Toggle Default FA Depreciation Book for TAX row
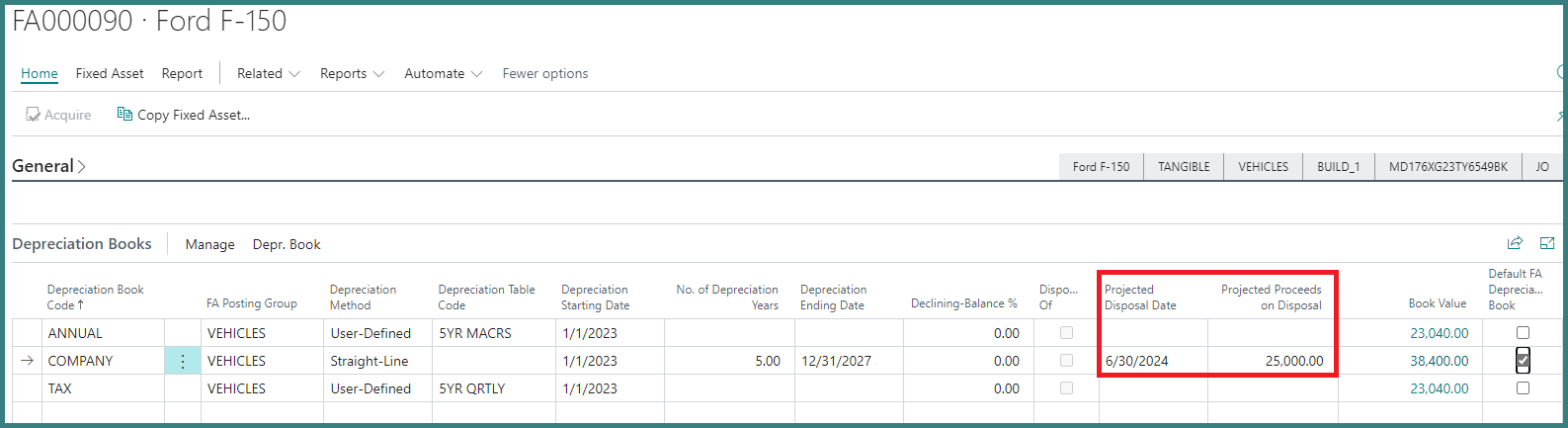 (x=1523, y=388)
